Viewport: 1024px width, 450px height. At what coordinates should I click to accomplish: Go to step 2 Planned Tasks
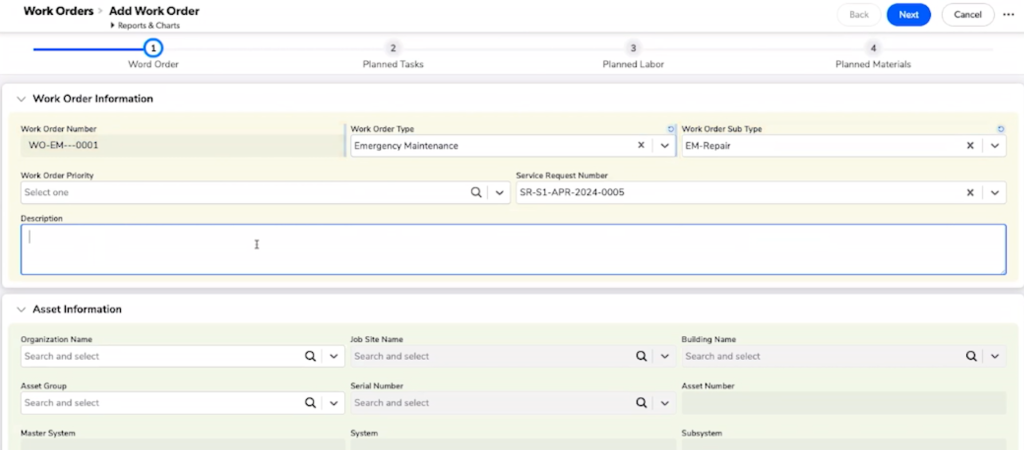393,48
